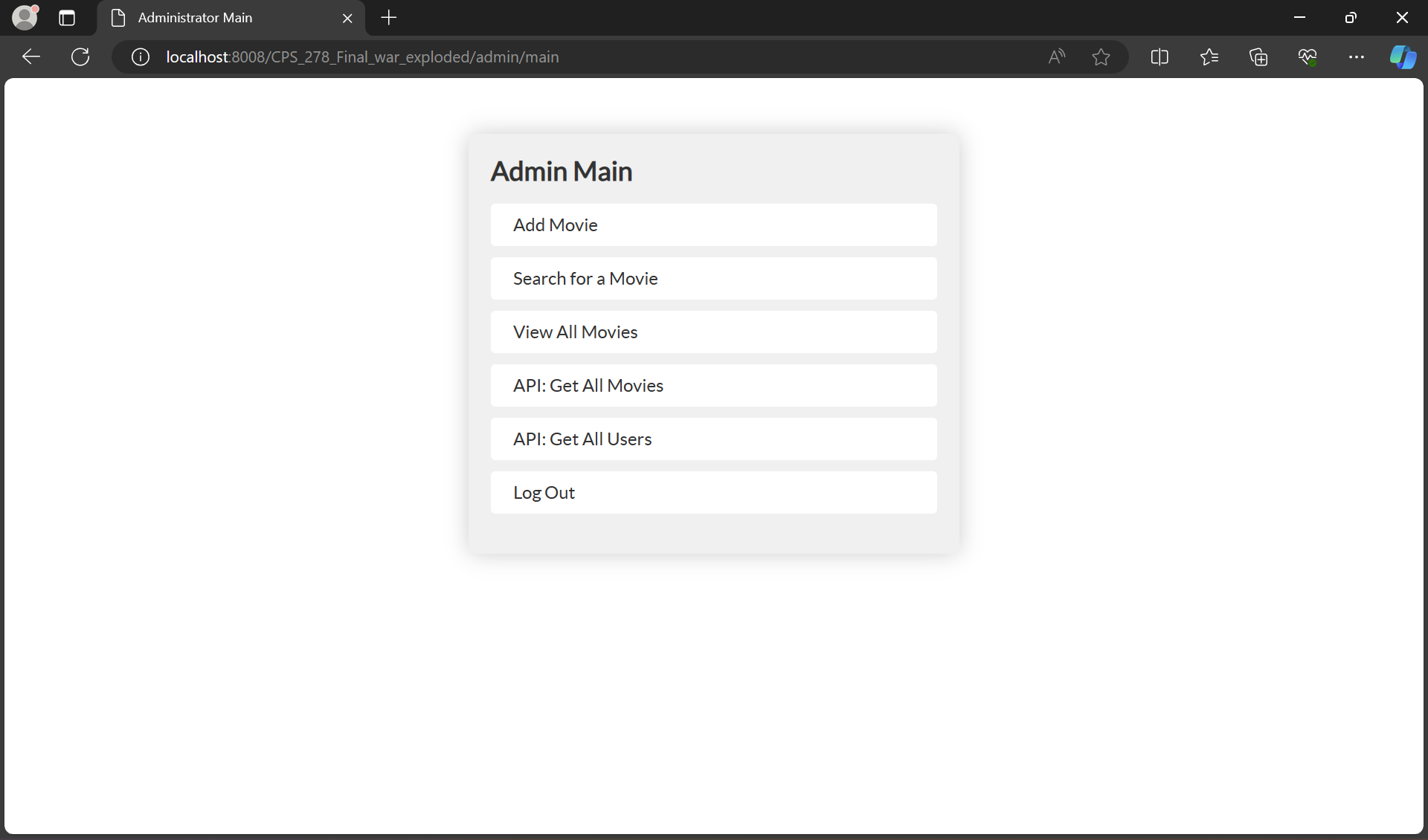Refresh the page with reload icon
1428x840 pixels.
[80, 57]
